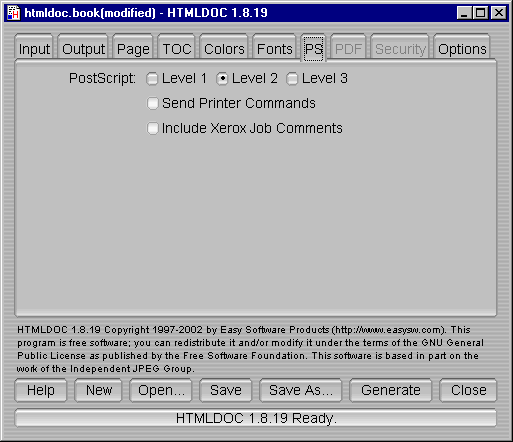Click the New button
Image resolution: width=513 pixels, height=442 pixels.
point(99,390)
